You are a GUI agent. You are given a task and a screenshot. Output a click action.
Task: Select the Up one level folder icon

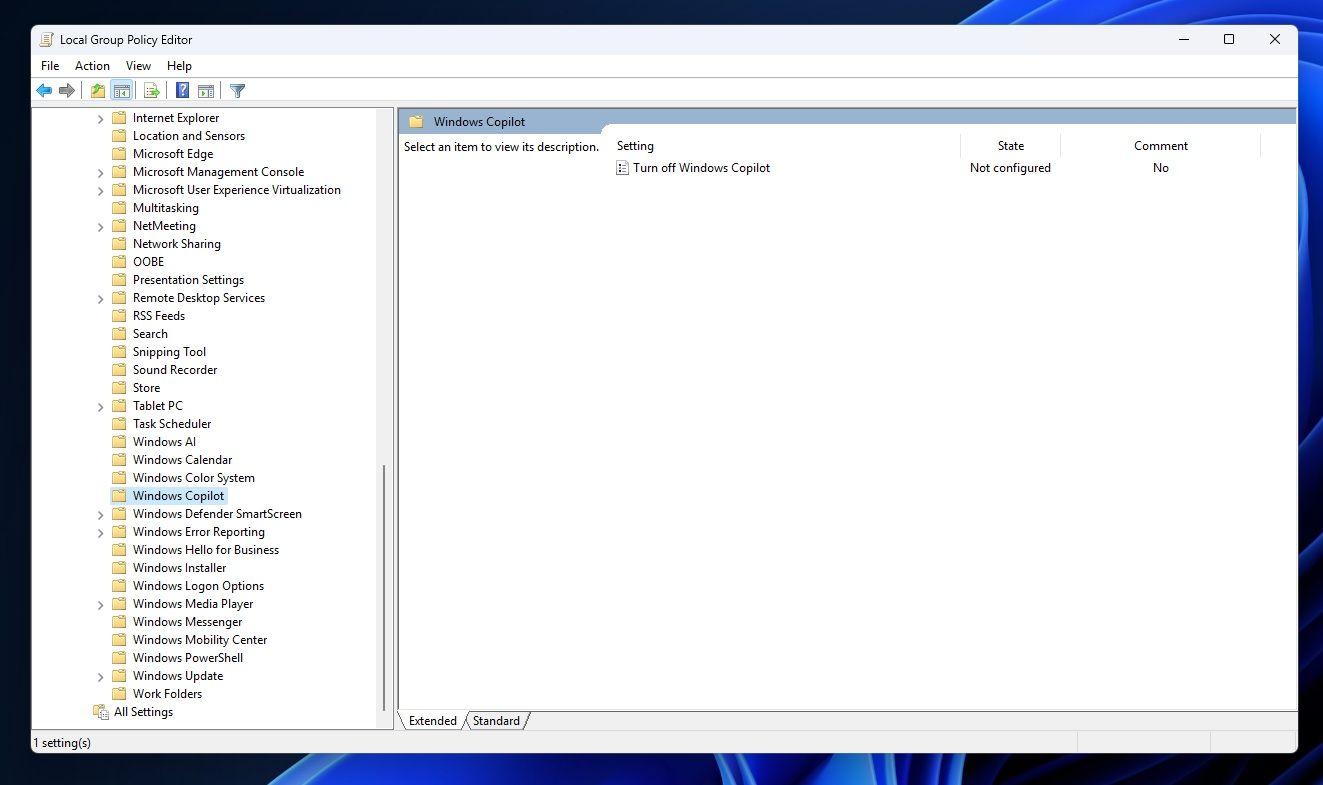click(x=97, y=90)
